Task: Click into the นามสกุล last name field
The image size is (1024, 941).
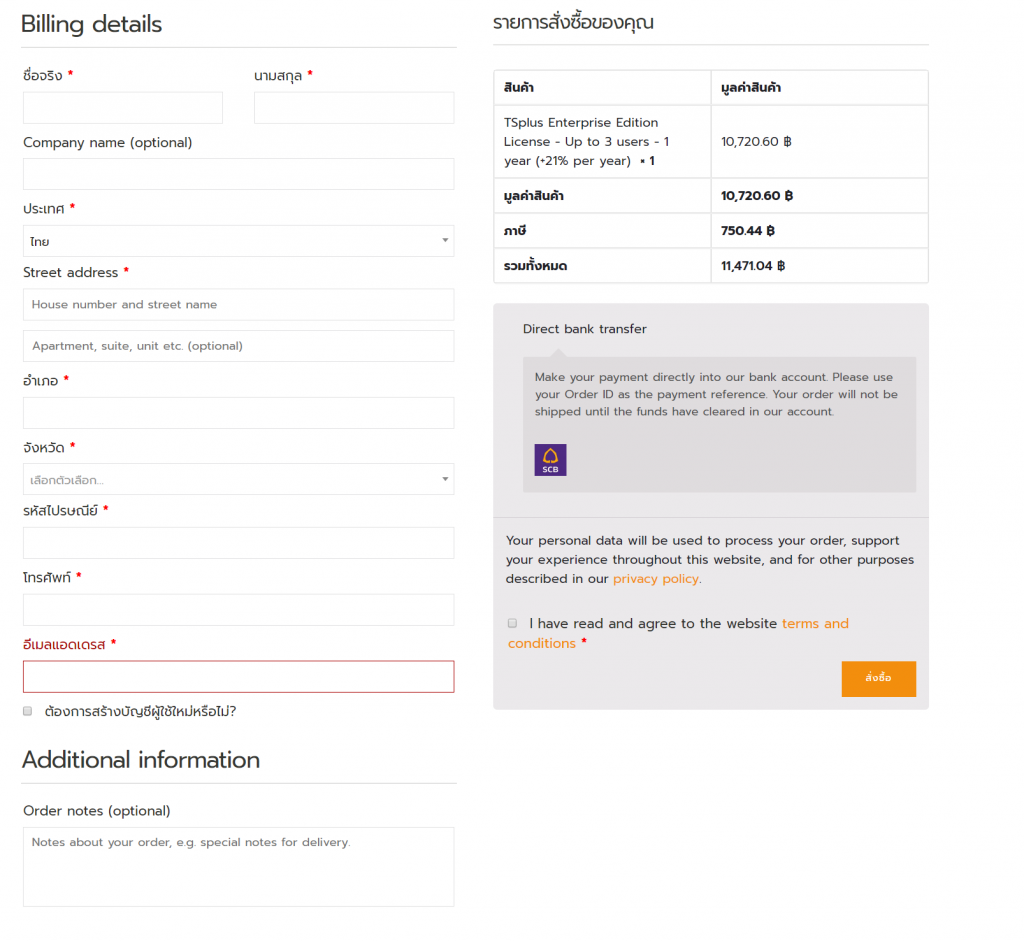Action: click(354, 108)
